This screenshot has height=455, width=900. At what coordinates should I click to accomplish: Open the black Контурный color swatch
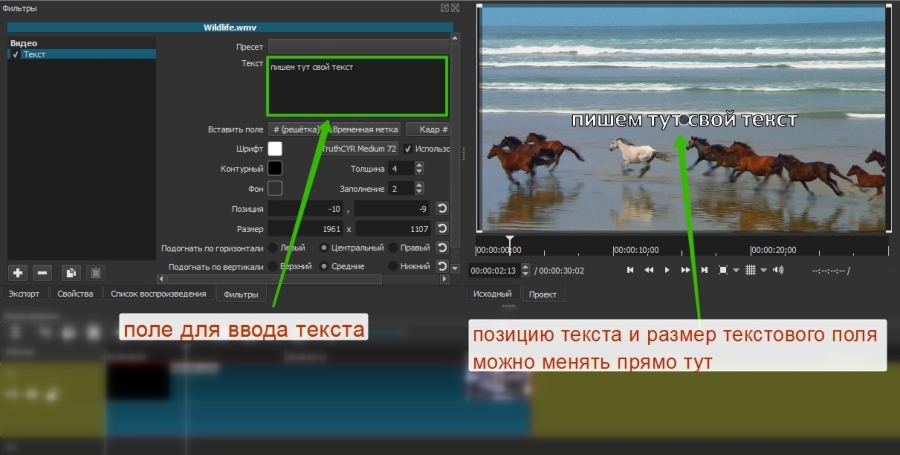[x=275, y=168]
